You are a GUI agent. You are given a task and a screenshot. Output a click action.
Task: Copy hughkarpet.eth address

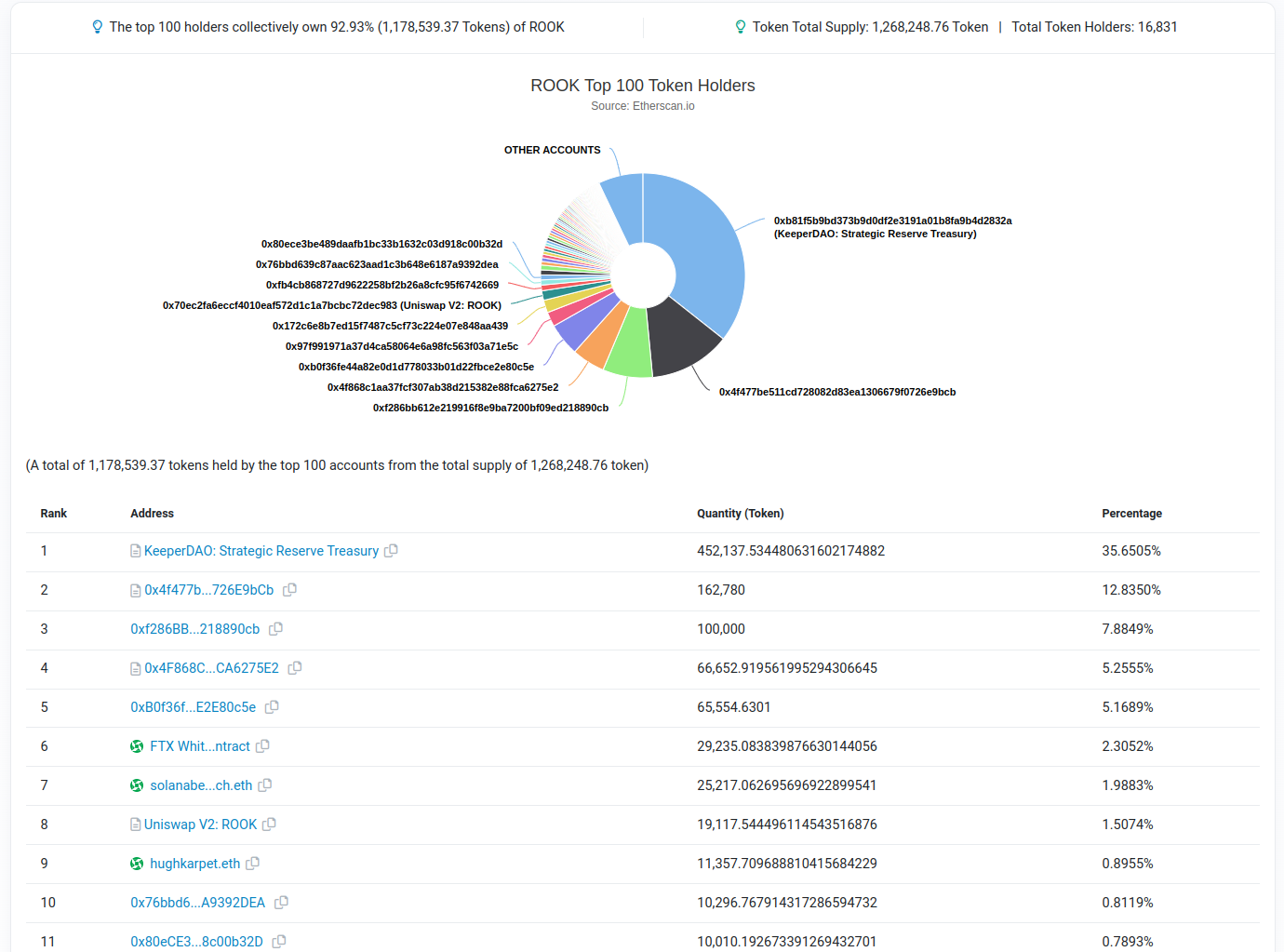252,864
